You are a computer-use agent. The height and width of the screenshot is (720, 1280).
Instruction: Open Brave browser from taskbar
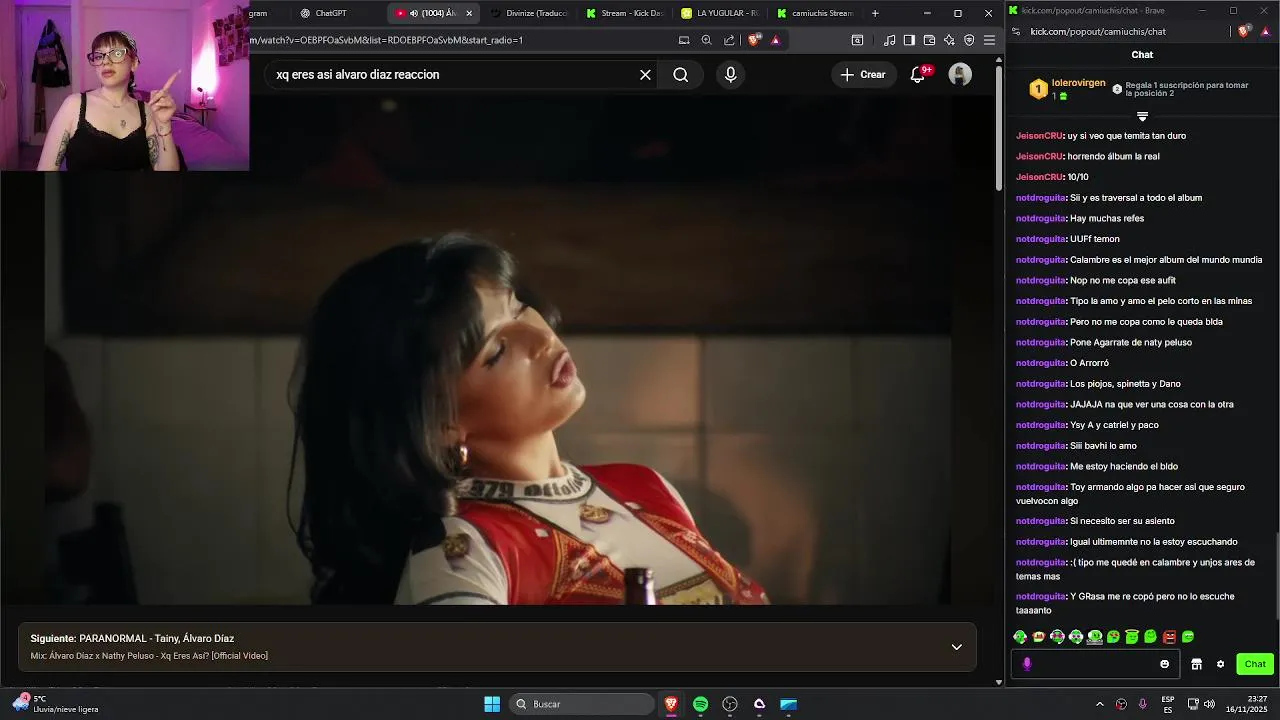click(671, 704)
